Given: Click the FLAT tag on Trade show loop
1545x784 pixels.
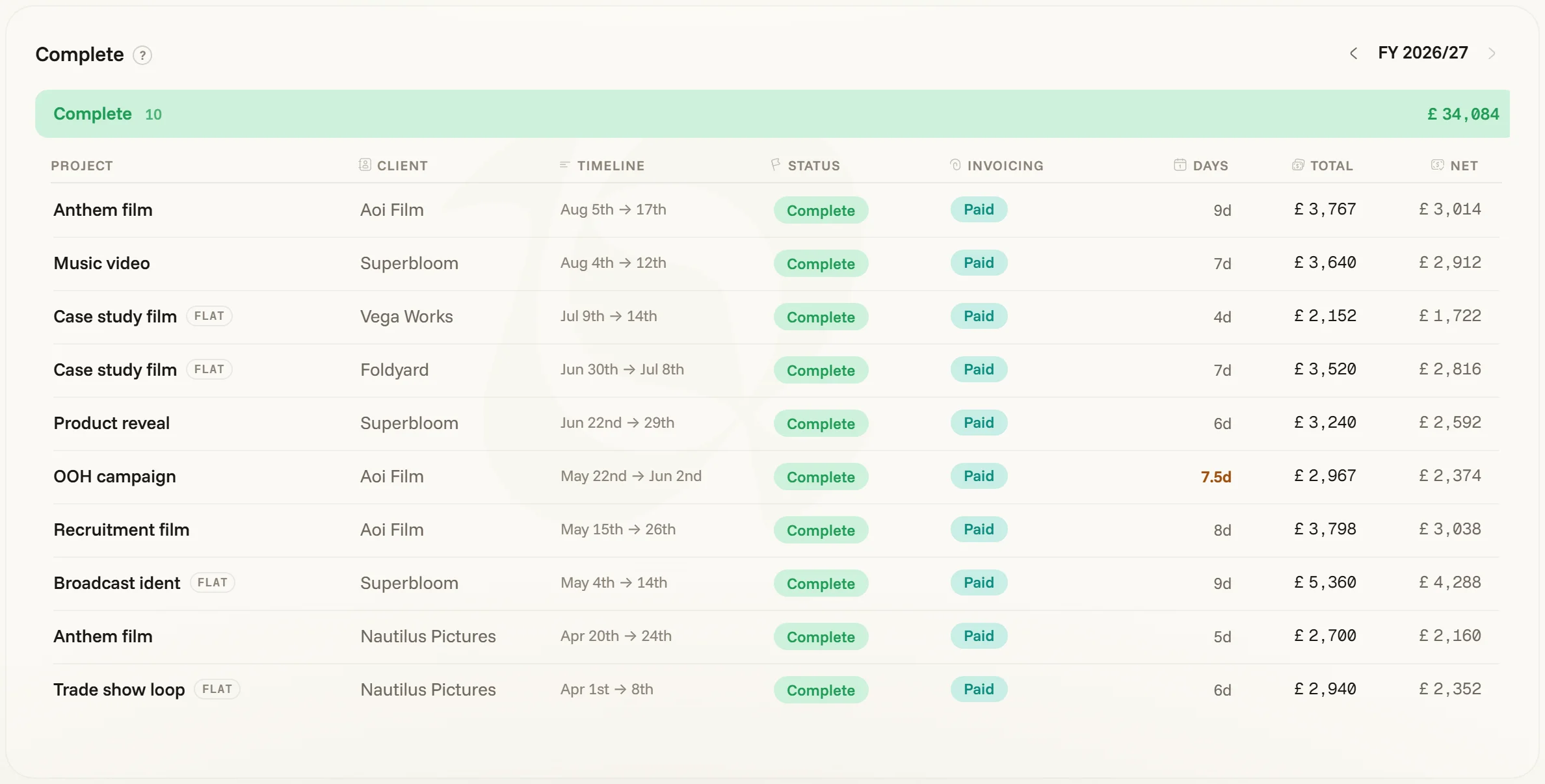Looking at the screenshot, I should point(217,689).
